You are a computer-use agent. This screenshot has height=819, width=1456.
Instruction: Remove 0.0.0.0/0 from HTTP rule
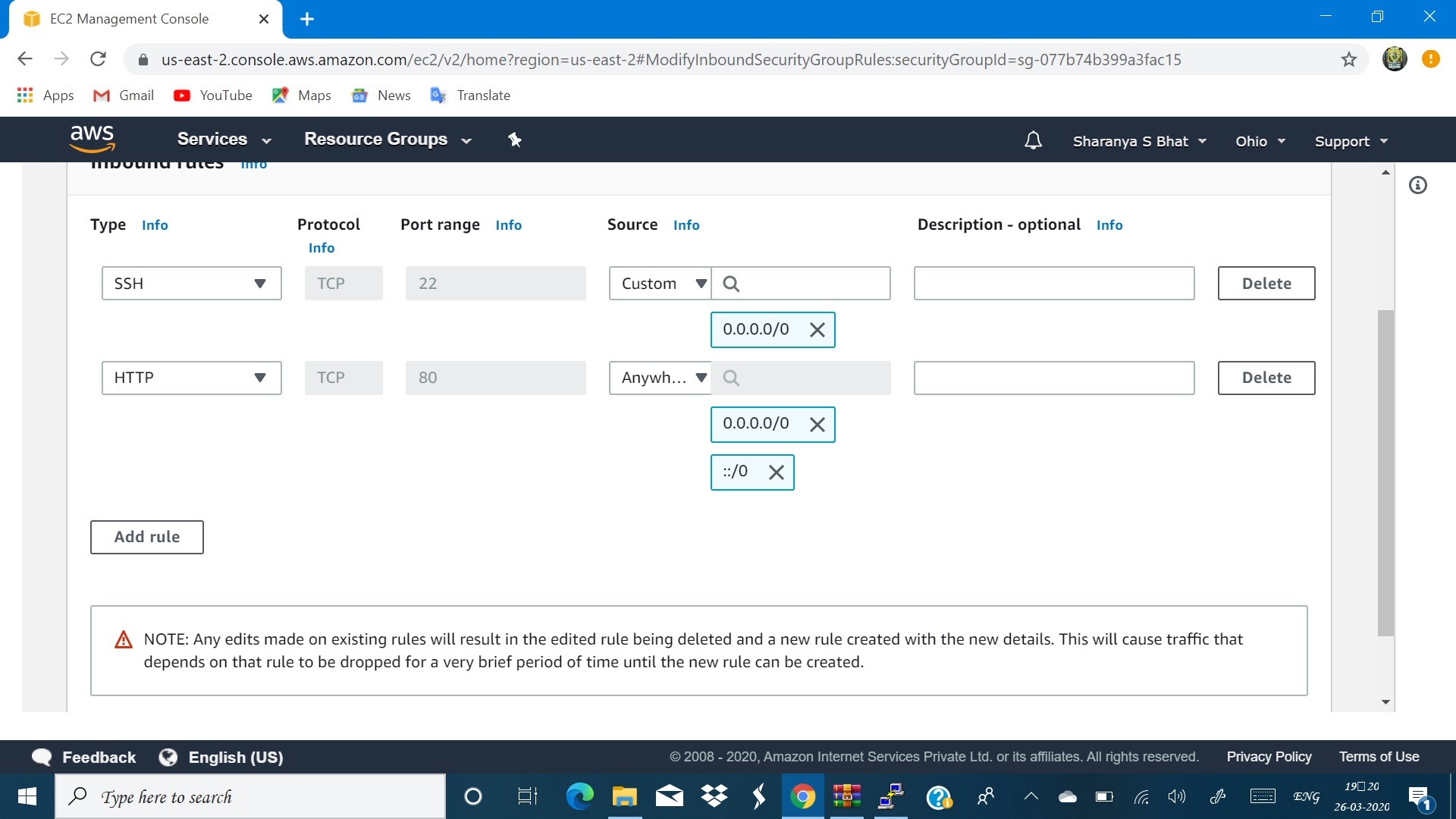tap(817, 425)
